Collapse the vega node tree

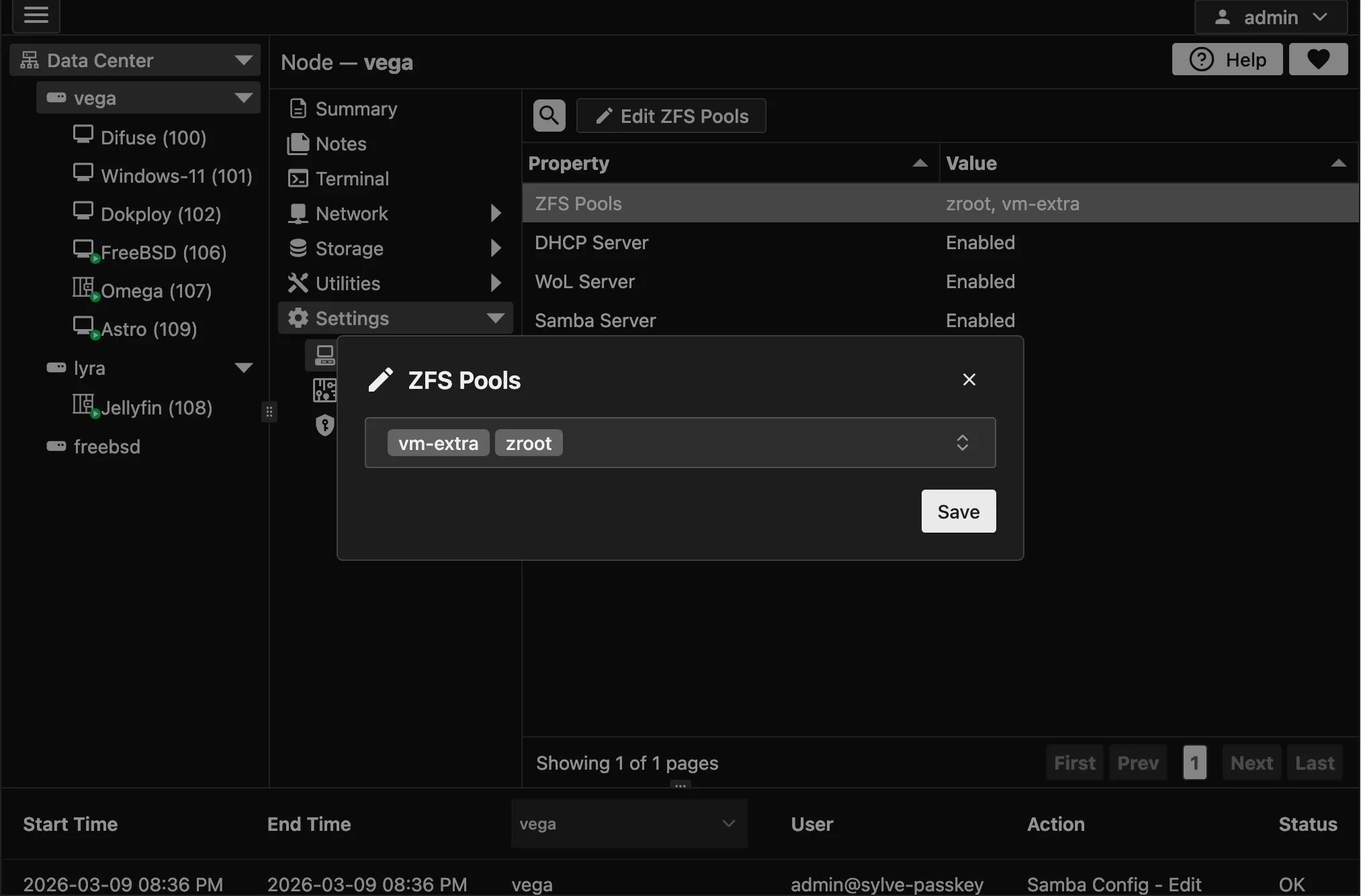tap(243, 97)
